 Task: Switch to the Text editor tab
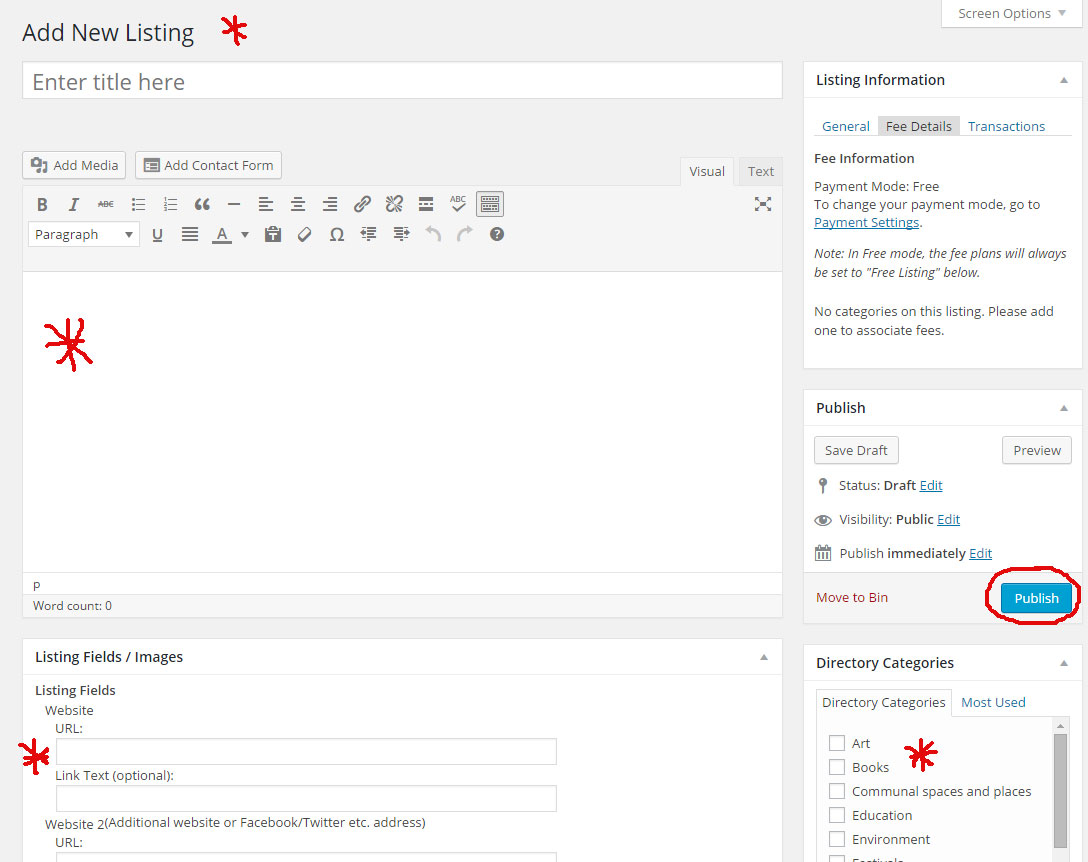click(760, 171)
